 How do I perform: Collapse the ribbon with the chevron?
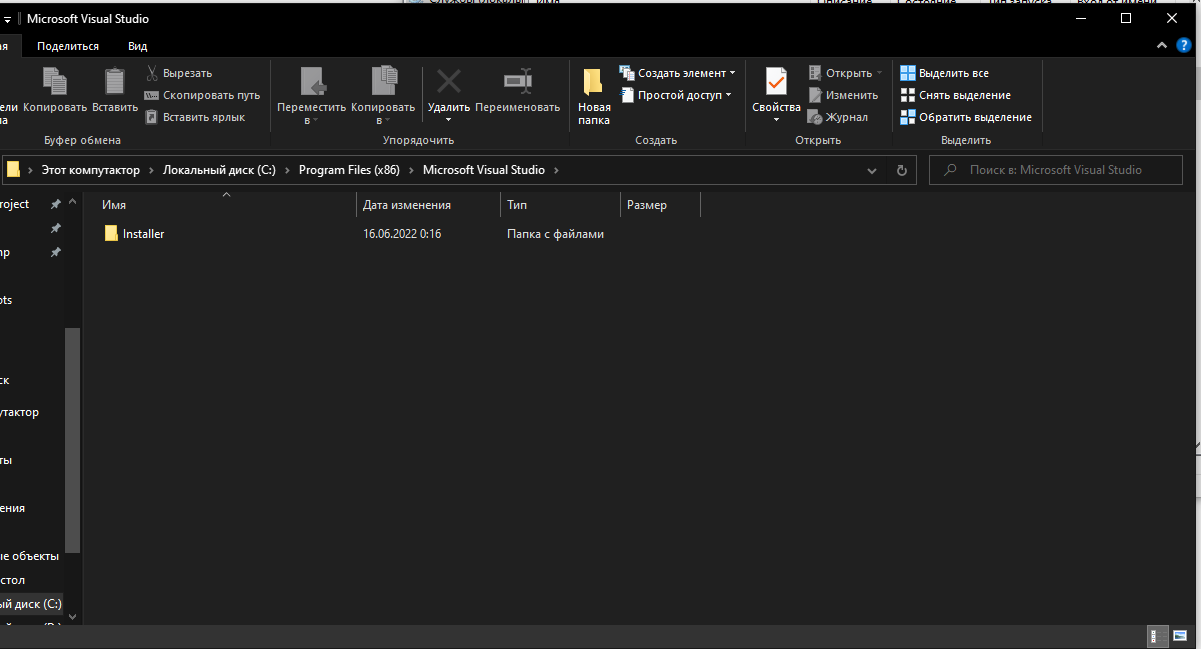pyautogui.click(x=1162, y=46)
